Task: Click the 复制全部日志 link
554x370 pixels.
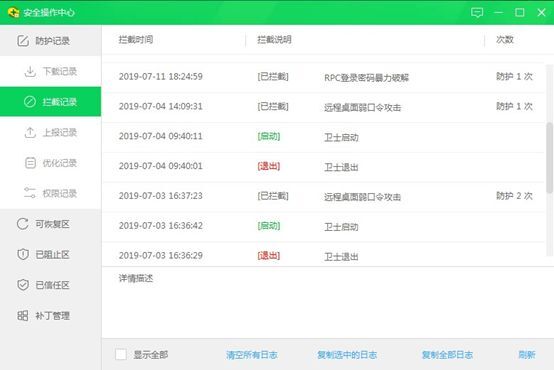Action: coord(447,355)
